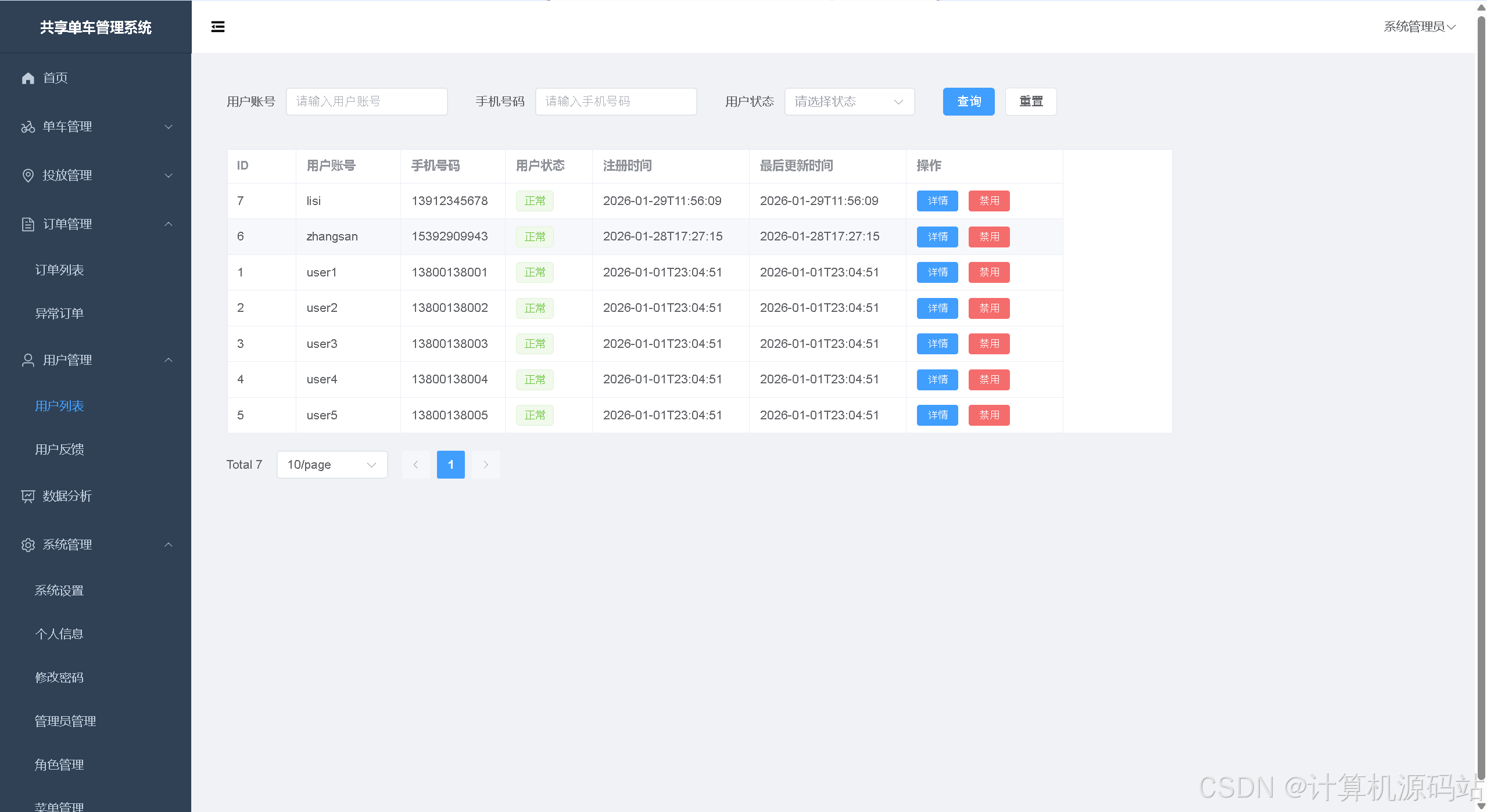
Task: Open 异常订单 in the sidebar
Action: pyautogui.click(x=59, y=314)
